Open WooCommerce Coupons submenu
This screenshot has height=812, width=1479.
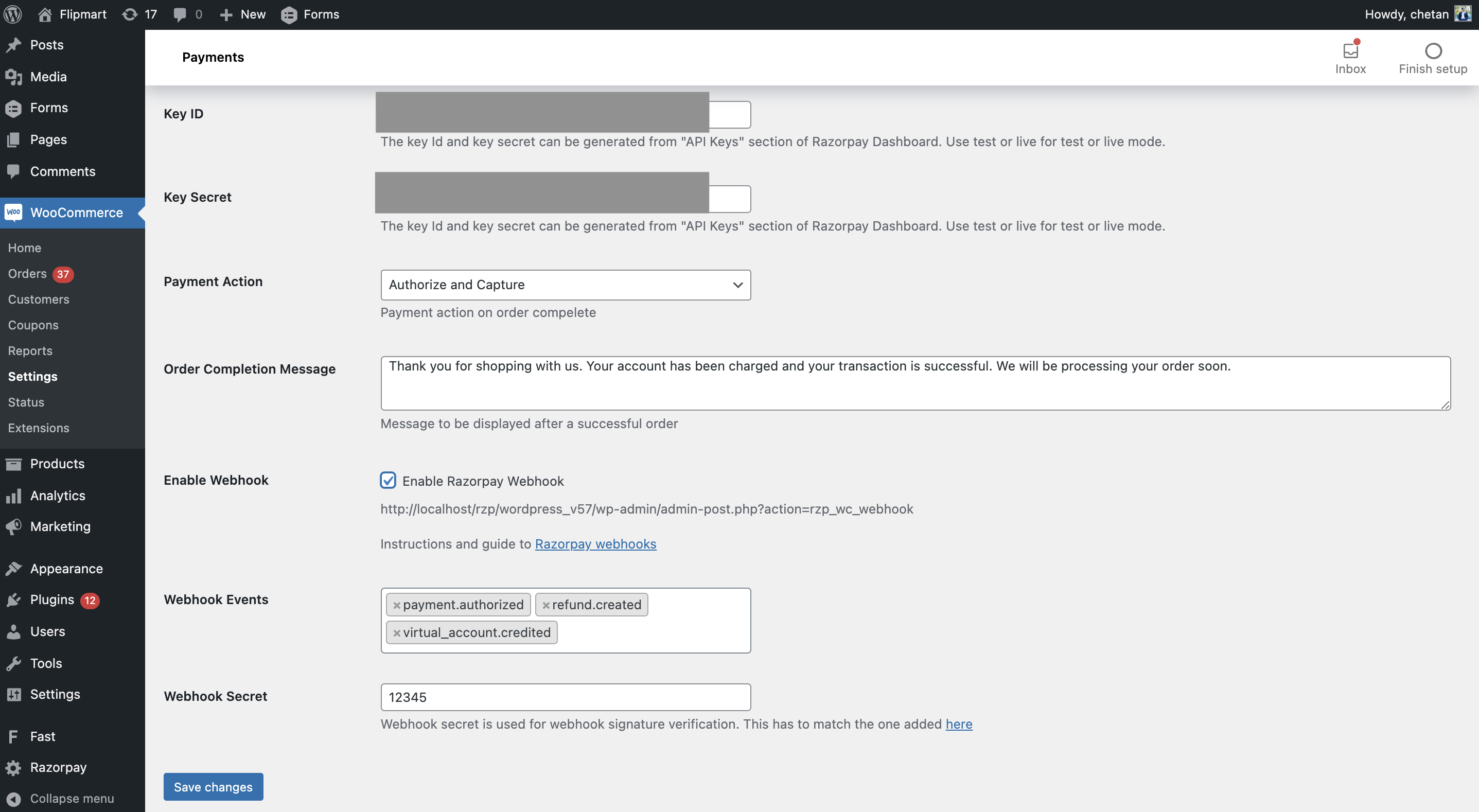pyautogui.click(x=33, y=325)
